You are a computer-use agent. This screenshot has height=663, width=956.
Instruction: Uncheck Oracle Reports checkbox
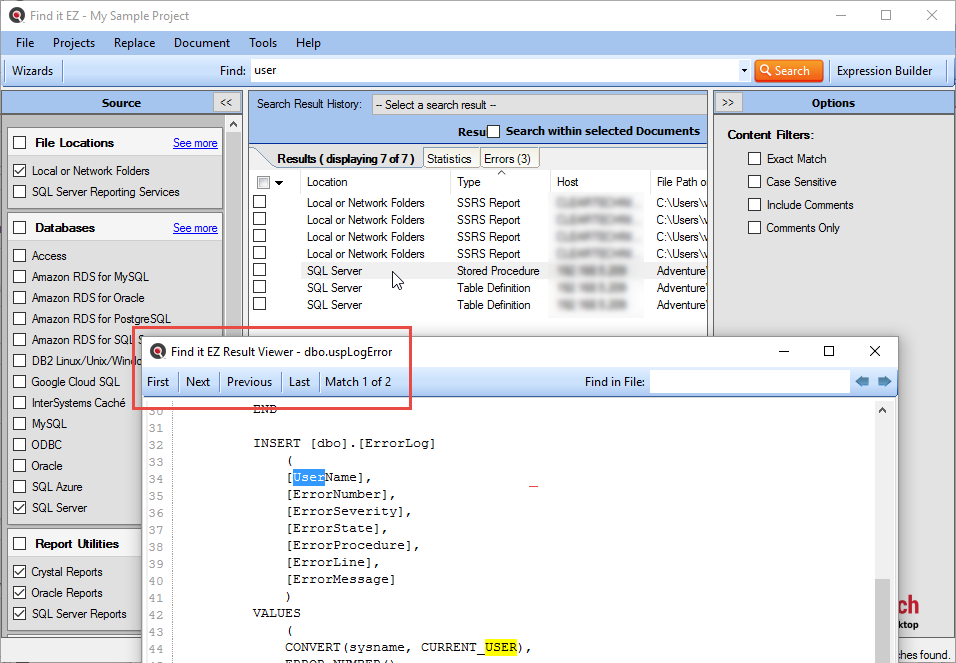[x=20, y=593]
